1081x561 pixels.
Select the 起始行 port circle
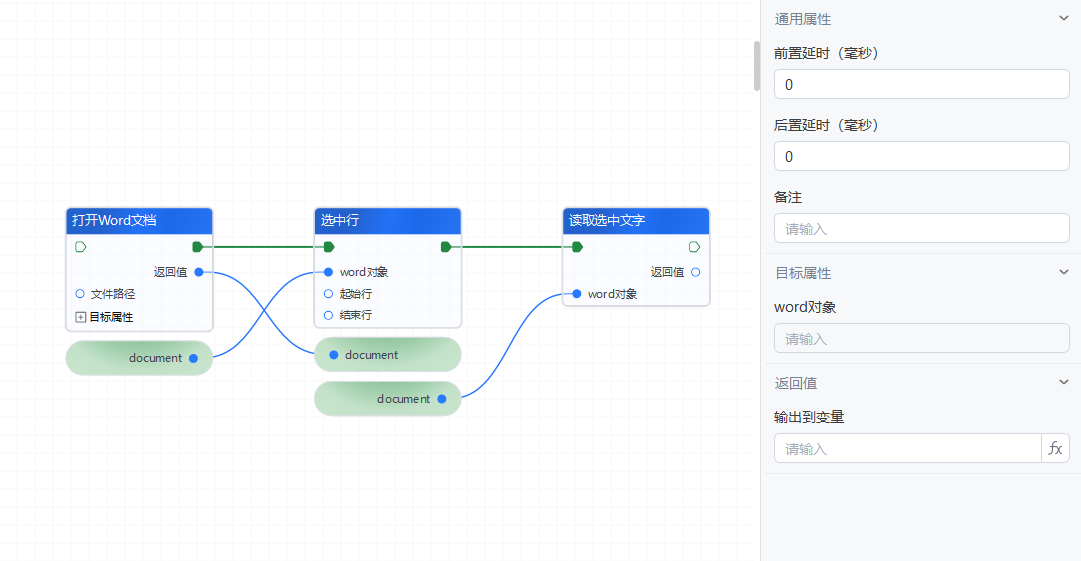click(328, 294)
